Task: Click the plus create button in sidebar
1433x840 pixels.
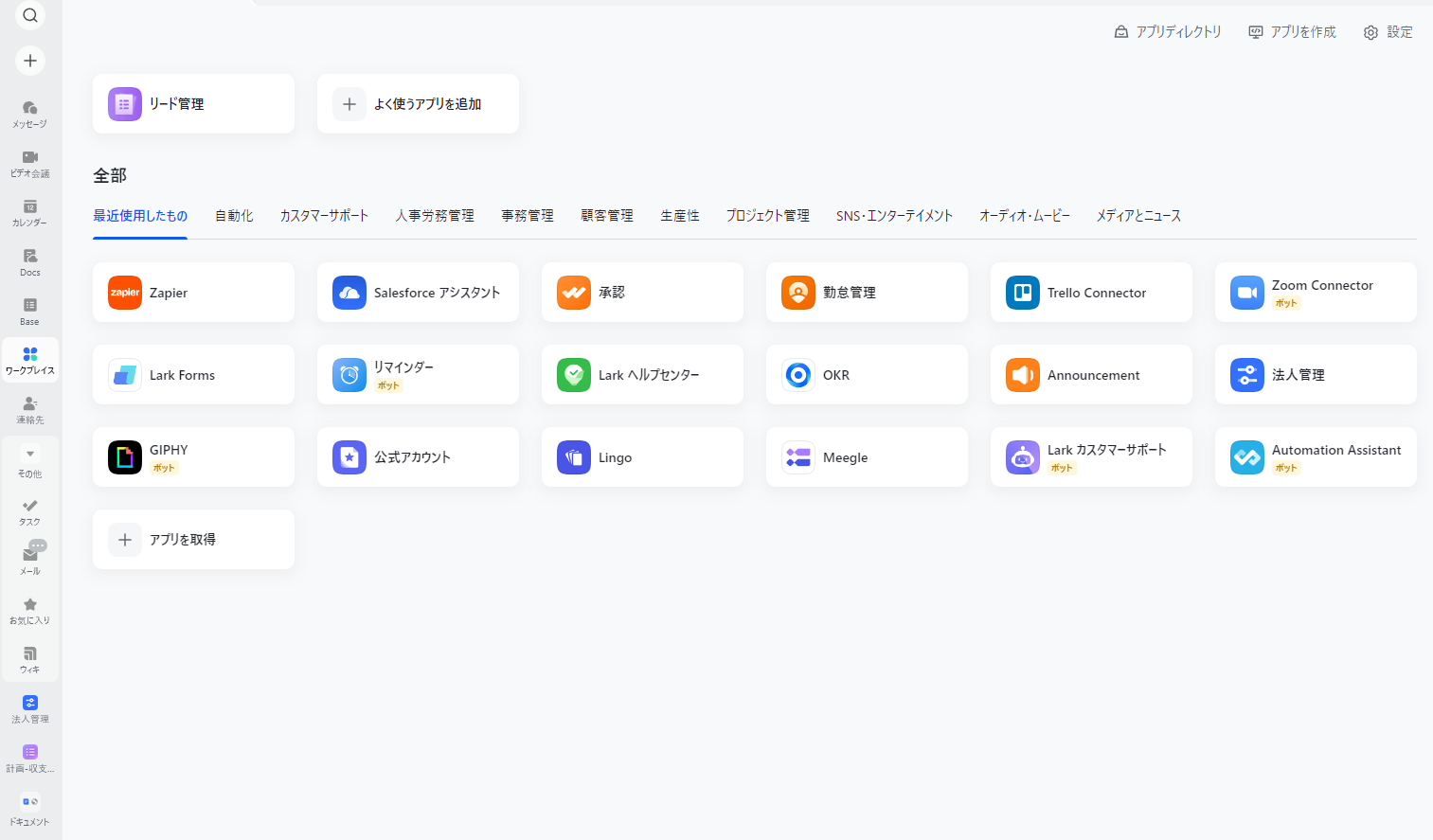Action: (x=30, y=61)
